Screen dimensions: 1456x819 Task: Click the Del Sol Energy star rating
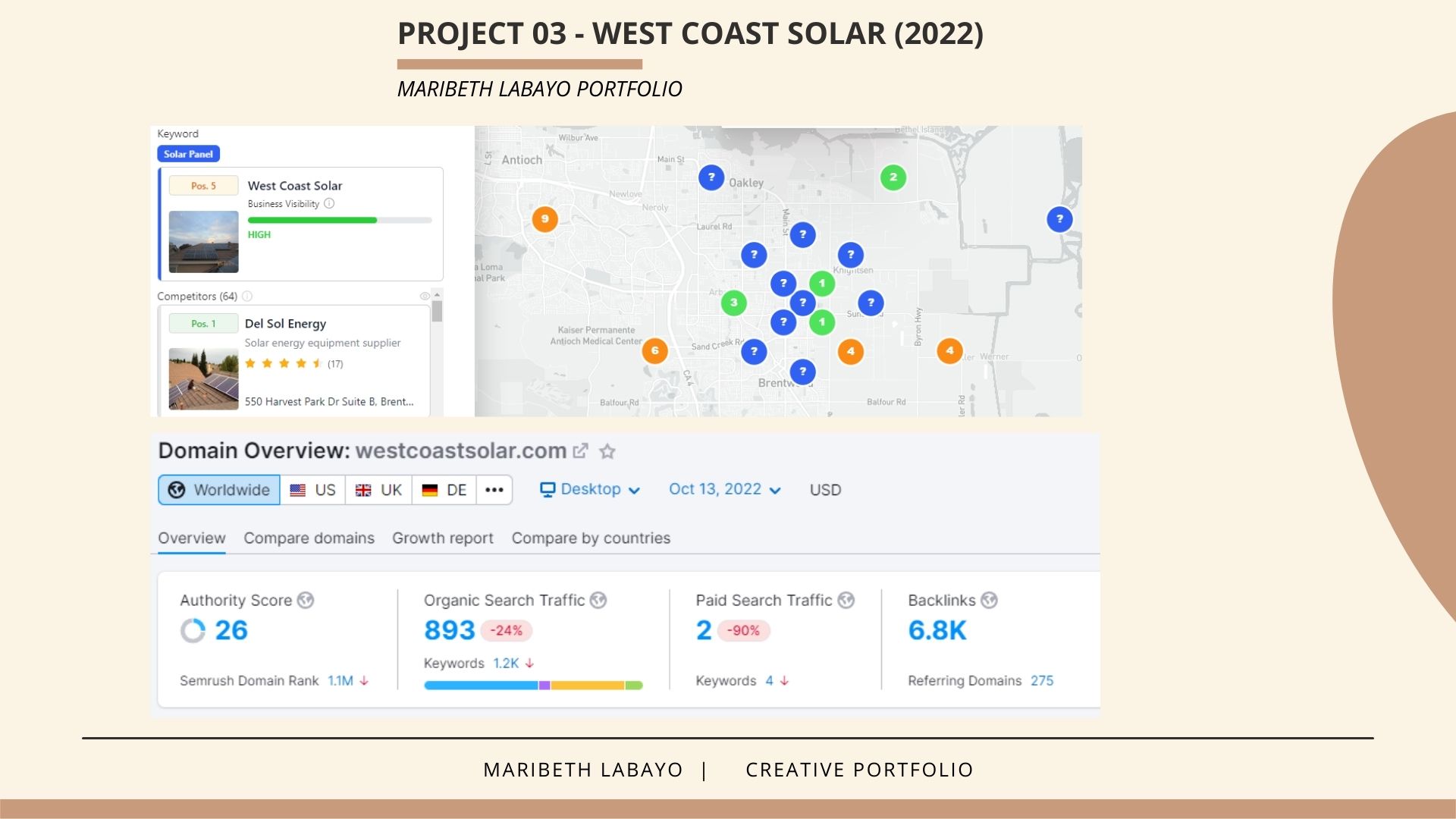pyautogui.click(x=284, y=364)
